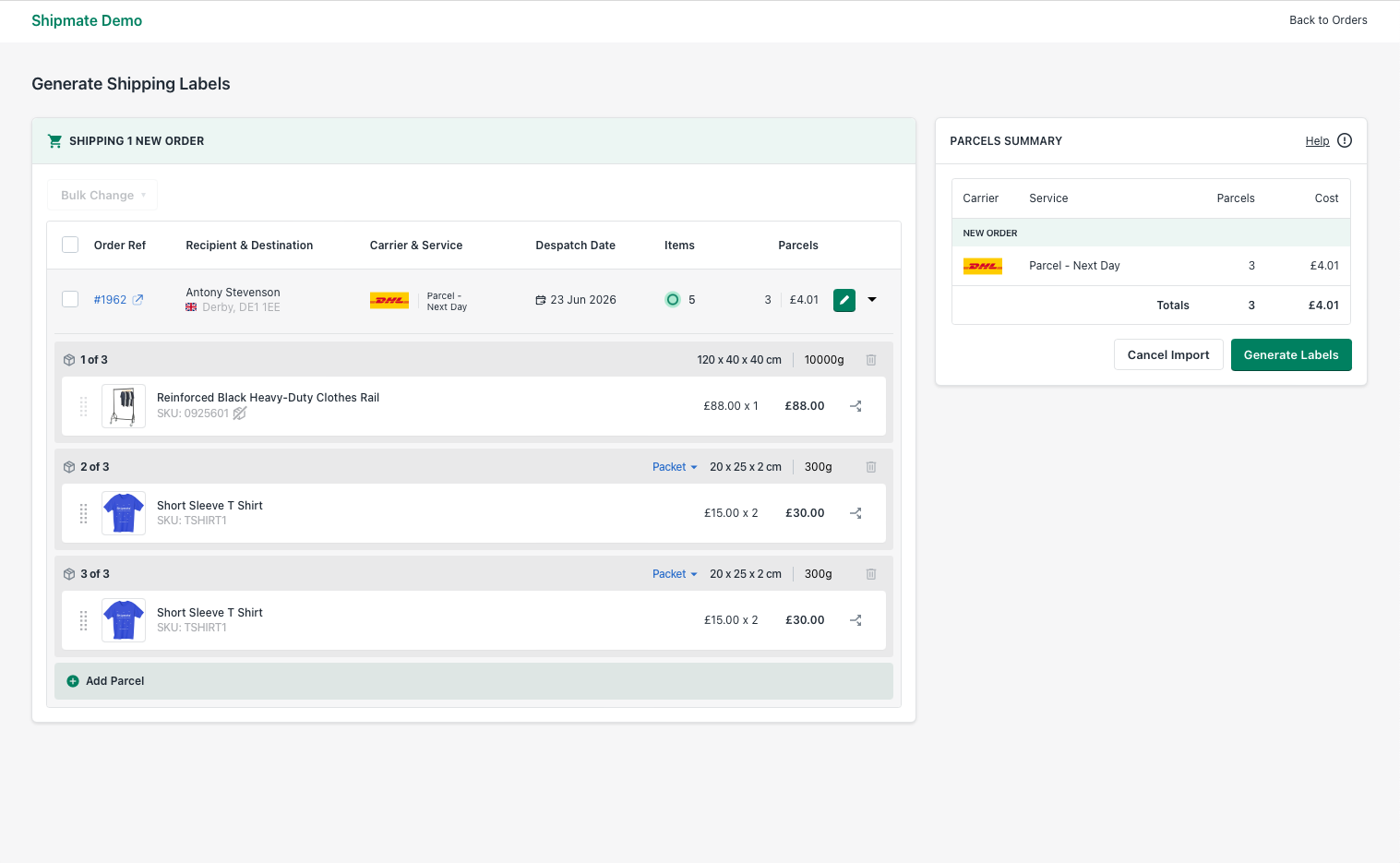Click the Carrier & Service column header
Screen dimensions: 1400x863
point(416,246)
